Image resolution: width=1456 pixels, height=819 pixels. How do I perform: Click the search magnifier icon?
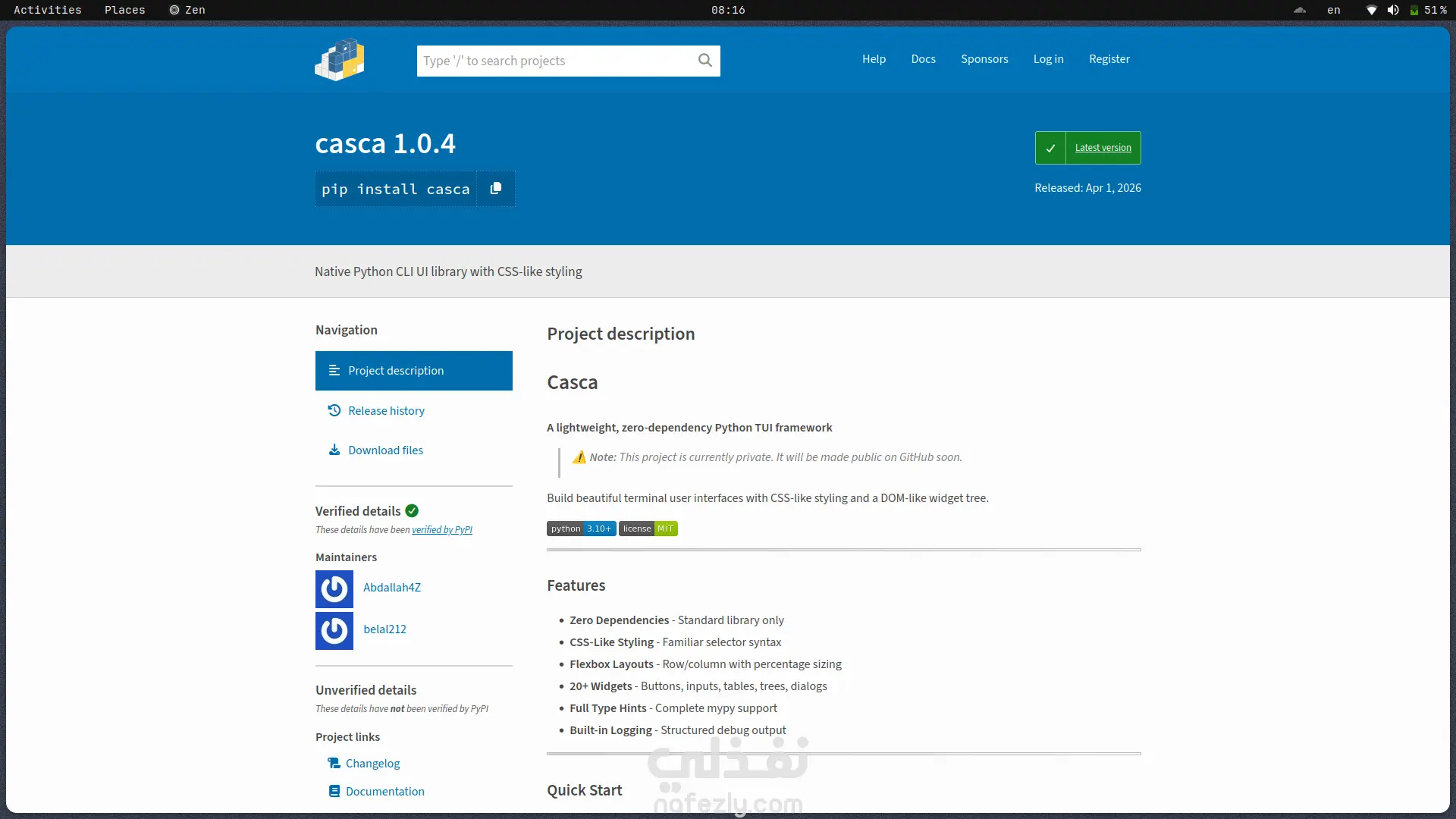tap(704, 61)
